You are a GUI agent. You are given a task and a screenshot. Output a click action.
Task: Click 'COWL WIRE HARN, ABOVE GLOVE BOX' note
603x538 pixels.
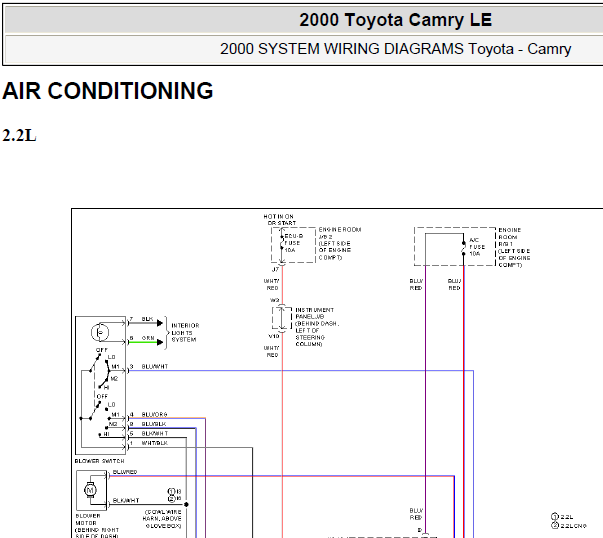[162, 519]
